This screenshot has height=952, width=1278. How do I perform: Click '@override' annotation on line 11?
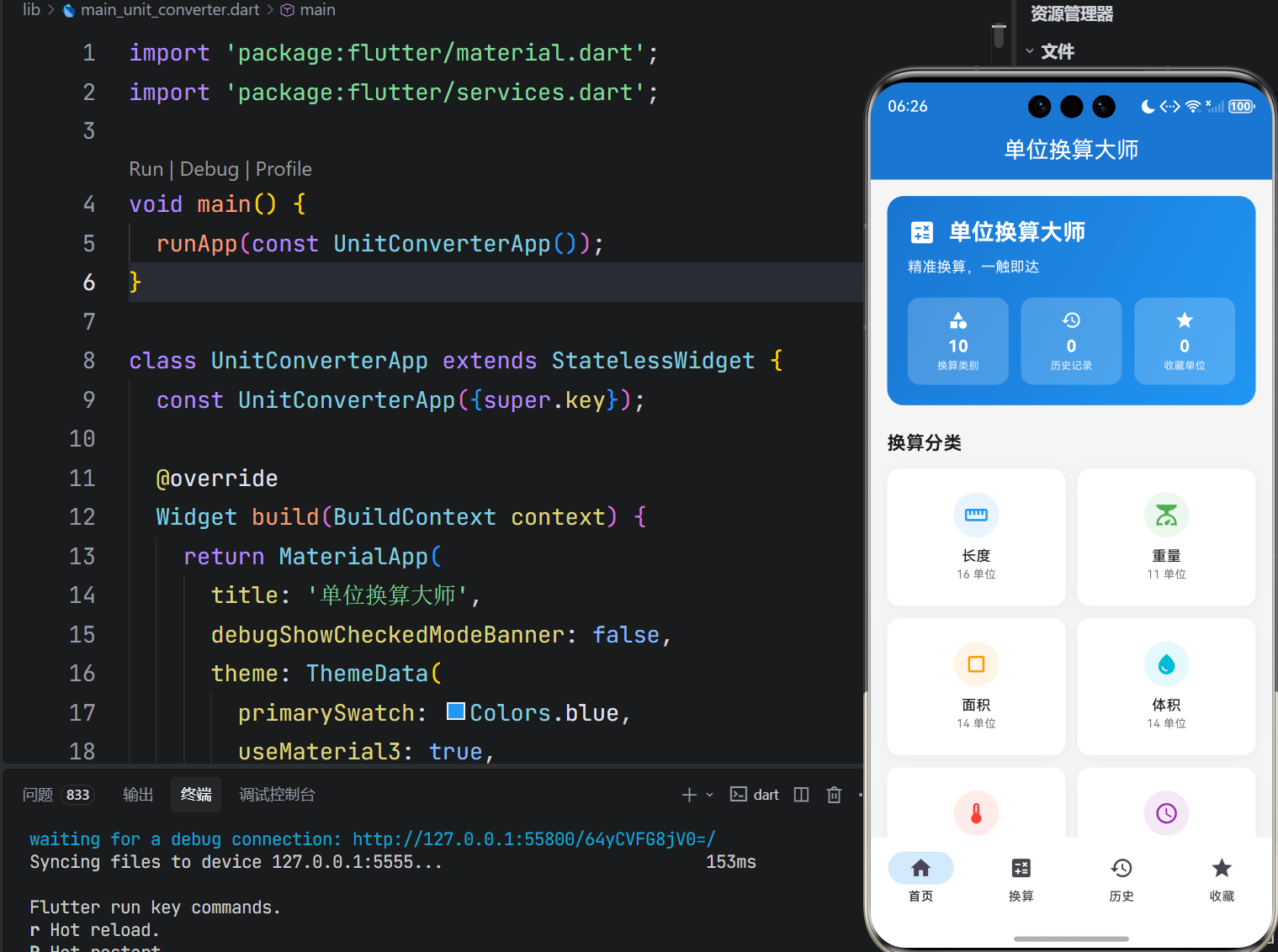click(217, 479)
